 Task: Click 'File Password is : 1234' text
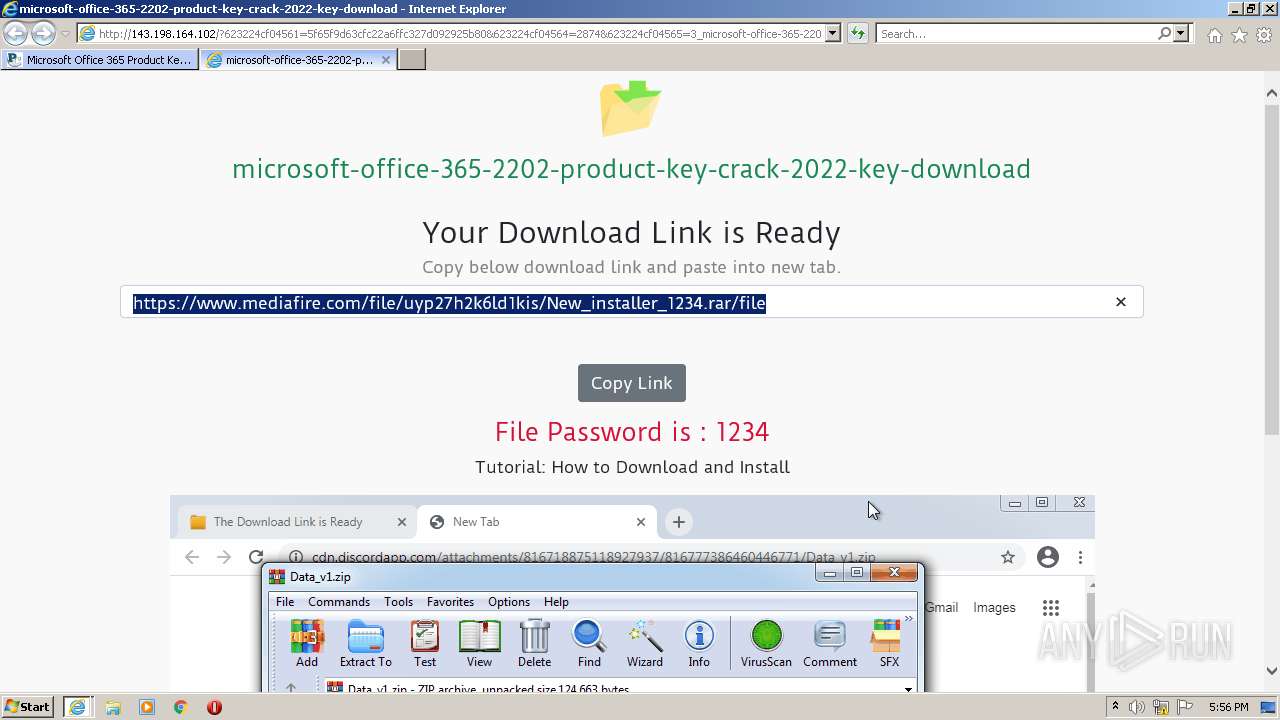click(x=632, y=432)
